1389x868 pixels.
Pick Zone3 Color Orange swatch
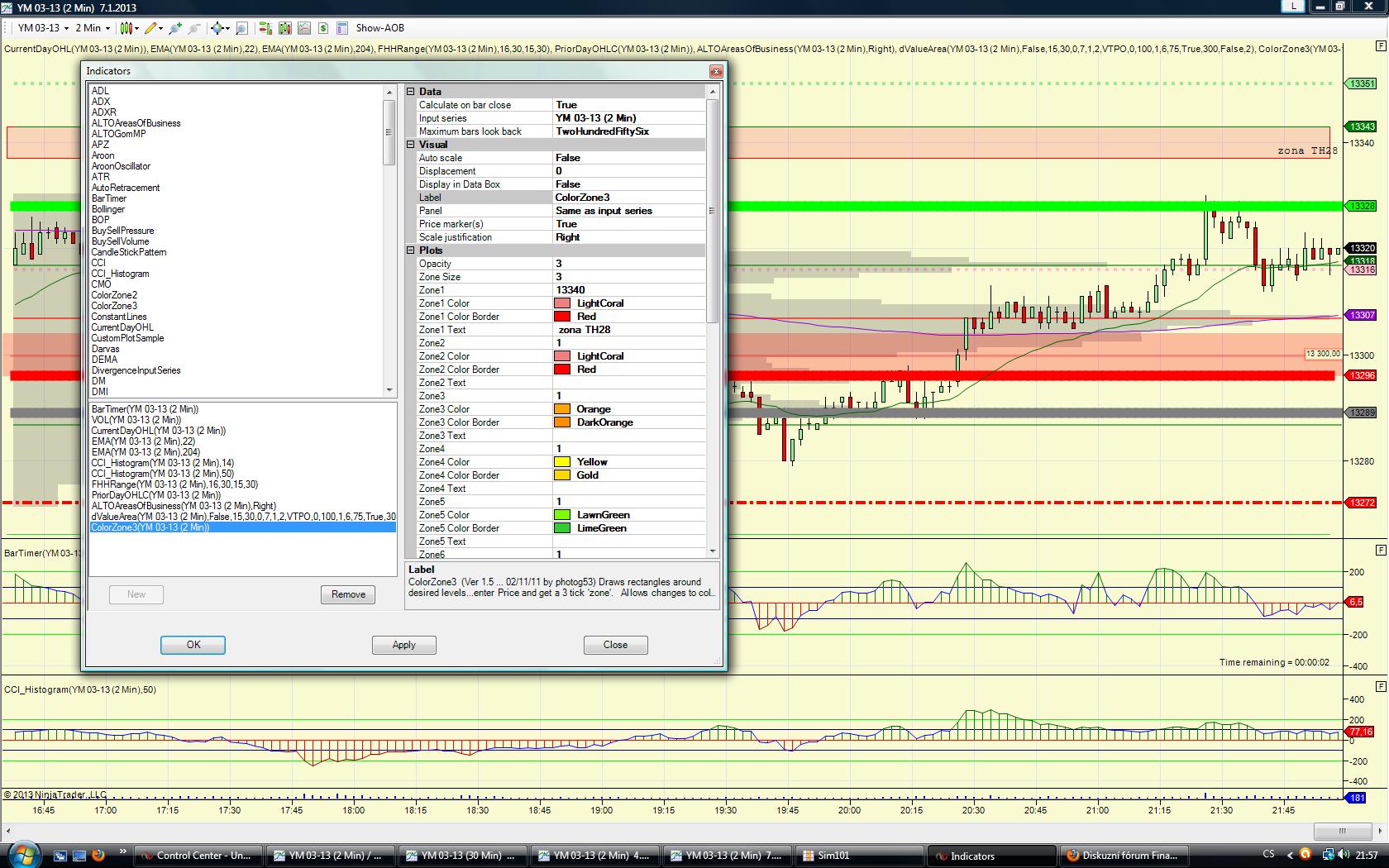click(562, 409)
